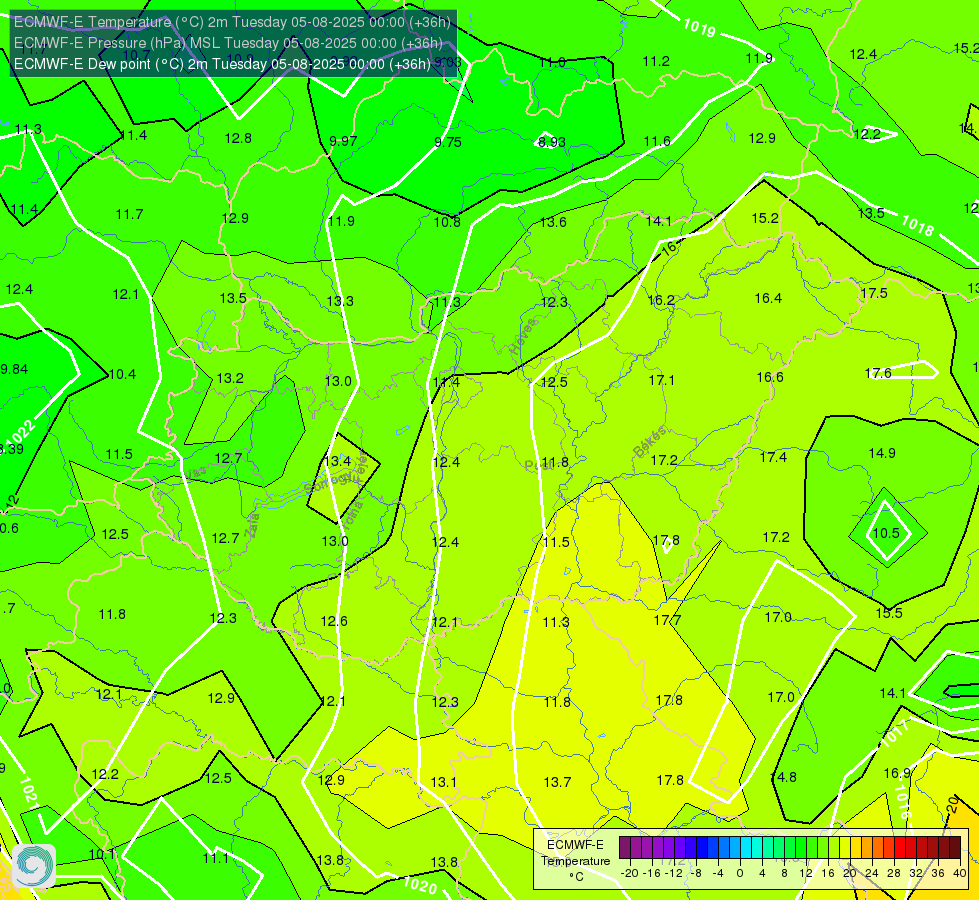This screenshot has height=900, width=979.
Task: Click the 12.6 value on map
Action: coord(334,621)
